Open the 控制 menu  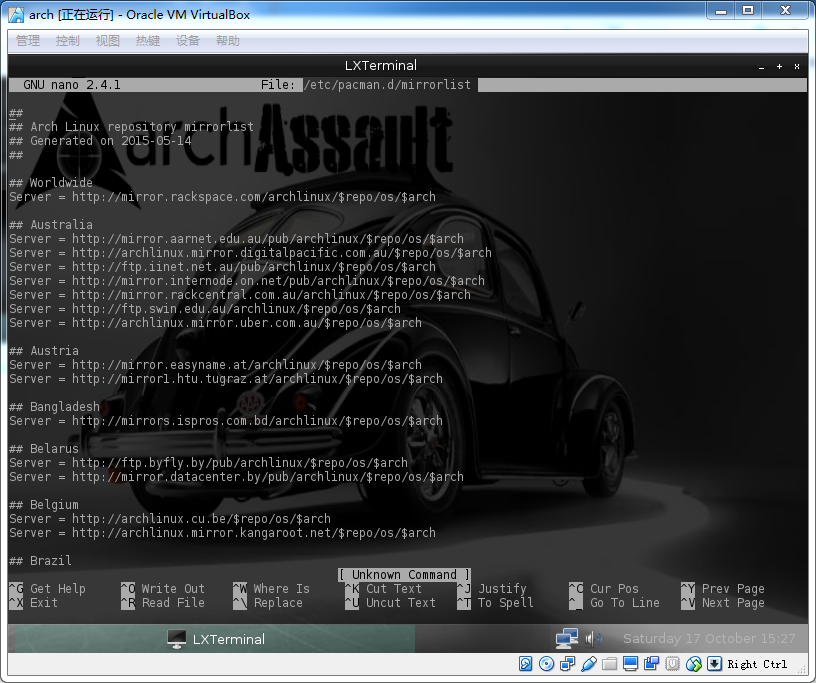click(68, 41)
